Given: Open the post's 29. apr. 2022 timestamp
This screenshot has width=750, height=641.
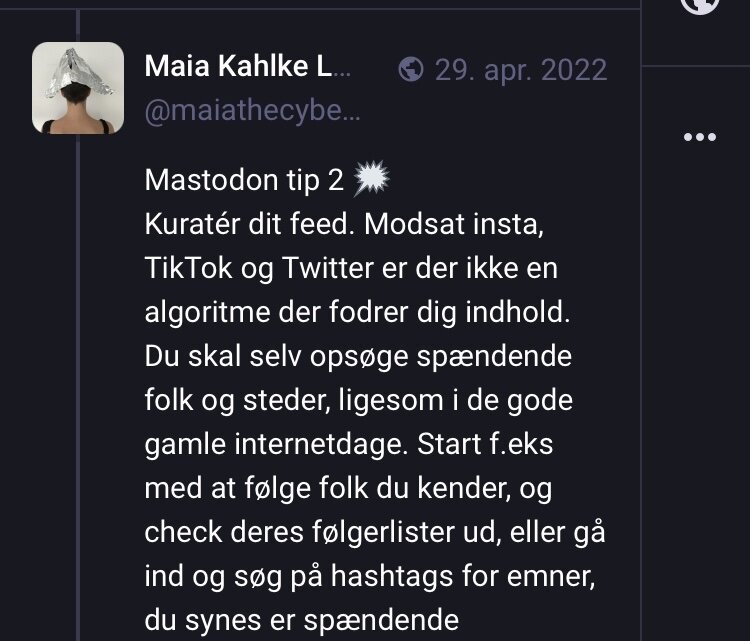Looking at the screenshot, I should tap(520, 69).
